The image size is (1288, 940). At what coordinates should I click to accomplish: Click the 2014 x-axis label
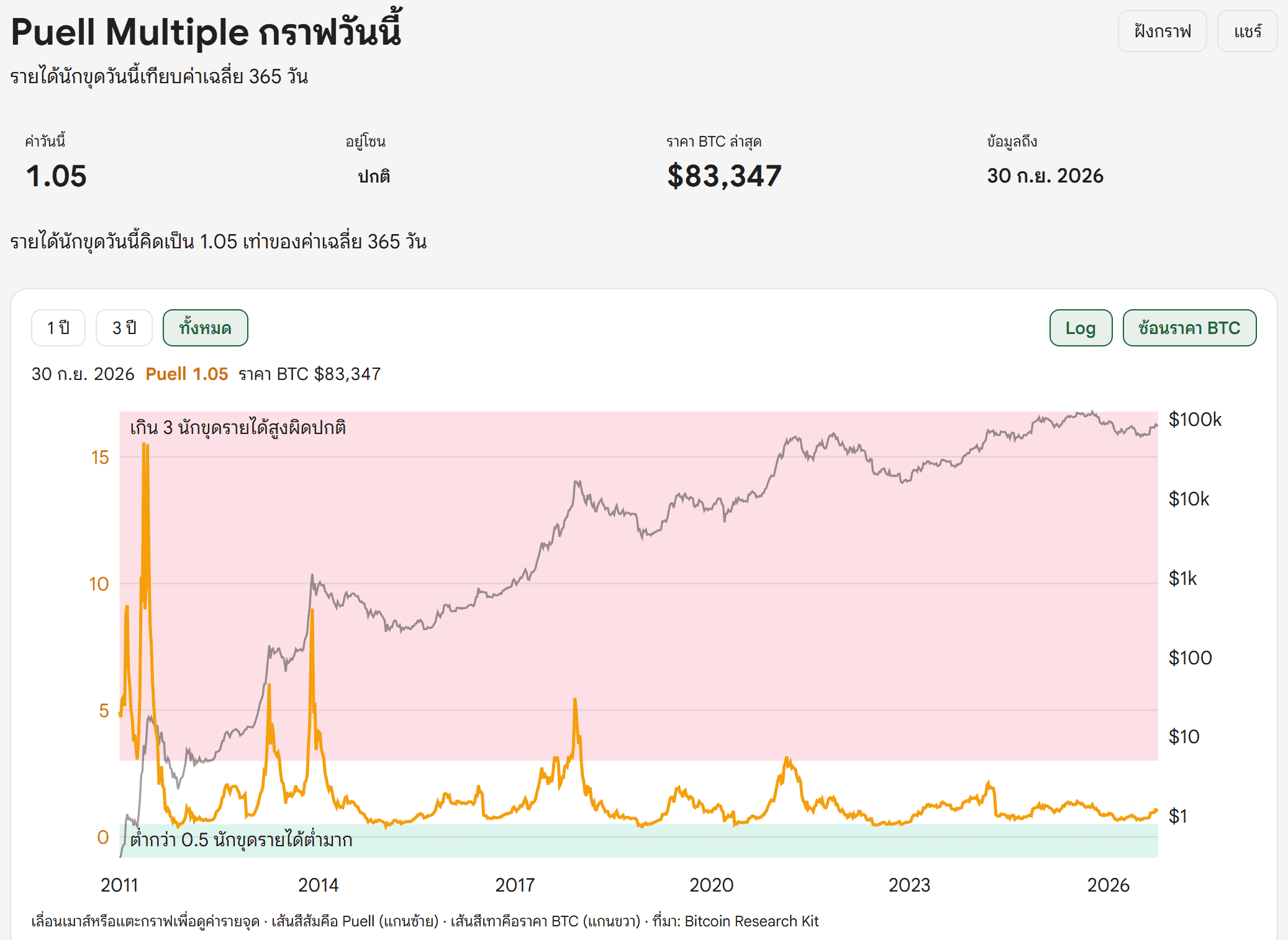point(318,885)
